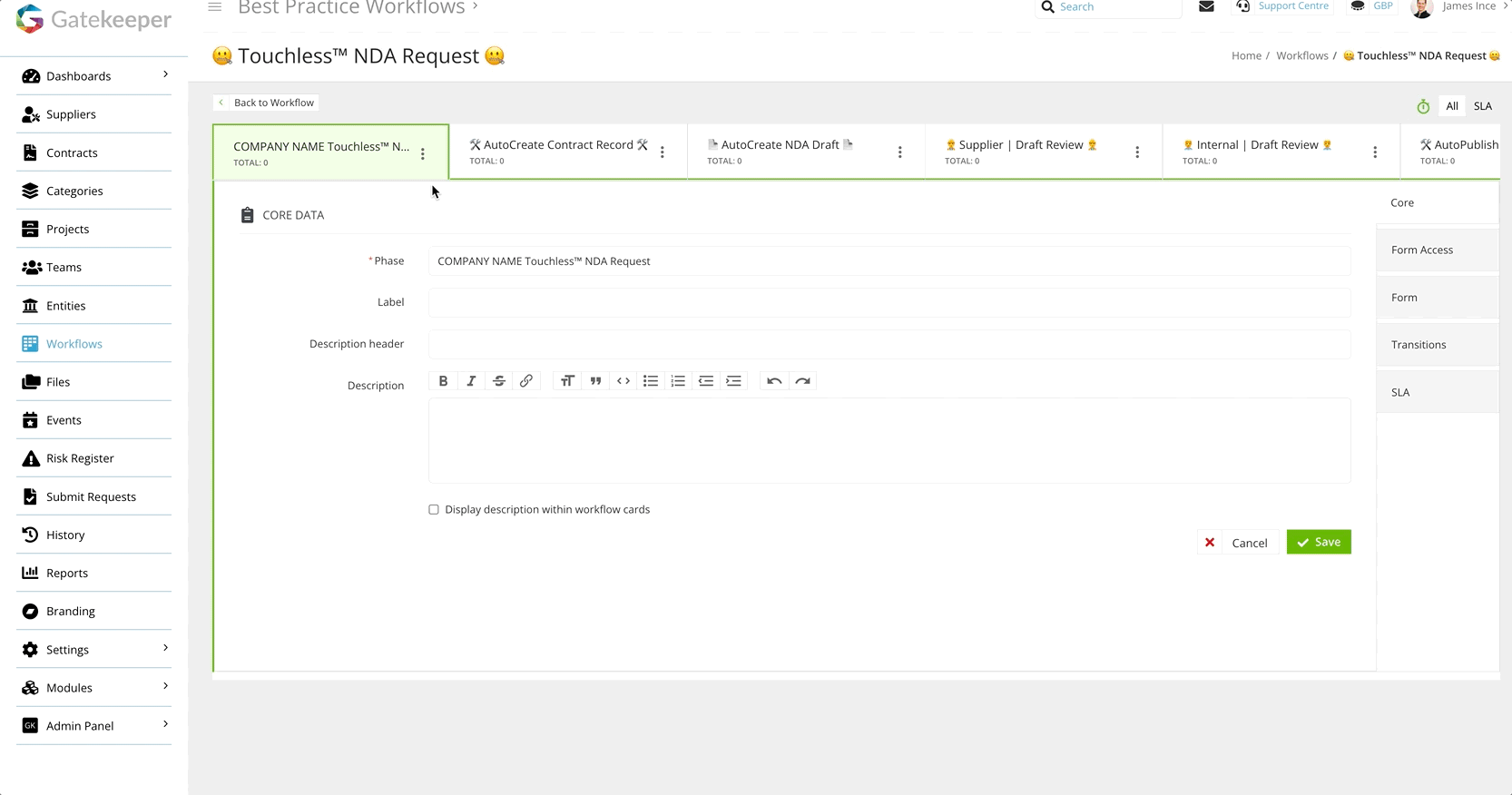Outdent the description text
Image resolution: width=1512 pixels, height=795 pixels.
(x=706, y=381)
